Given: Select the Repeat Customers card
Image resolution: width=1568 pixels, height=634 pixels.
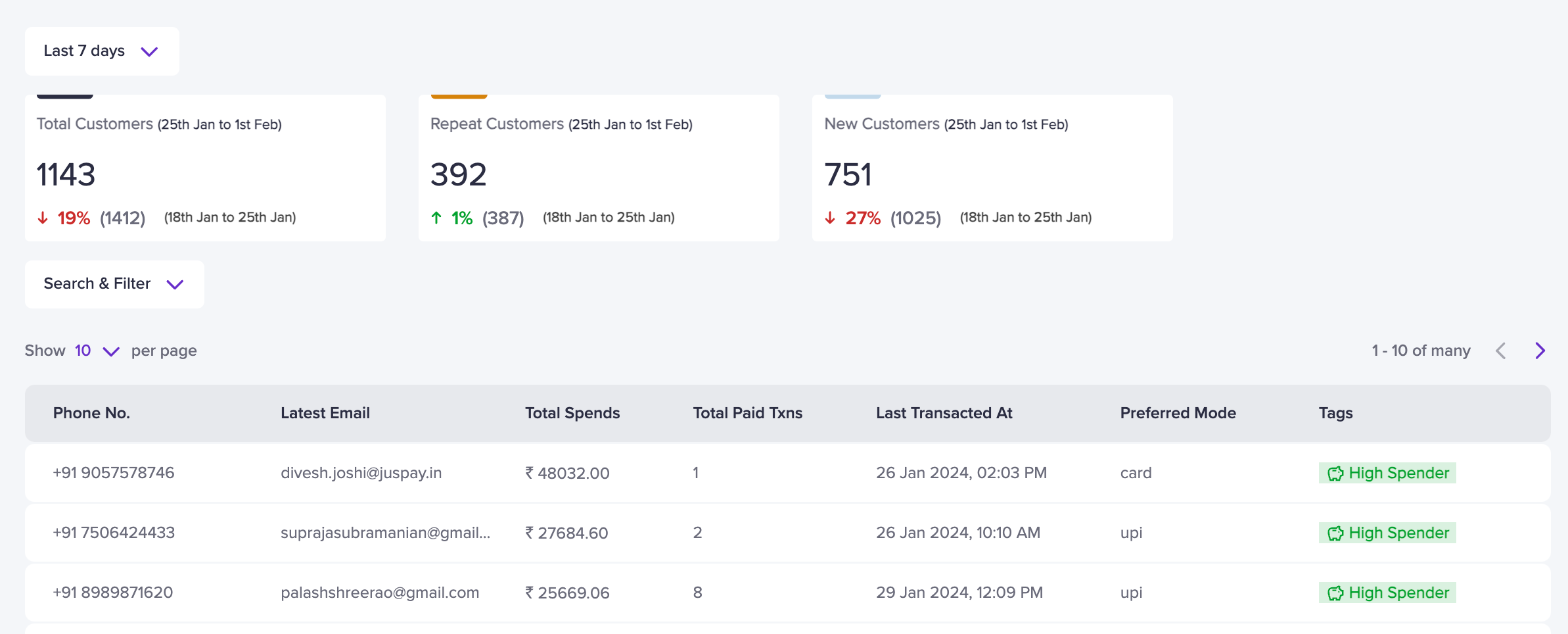Looking at the screenshot, I should click(599, 168).
